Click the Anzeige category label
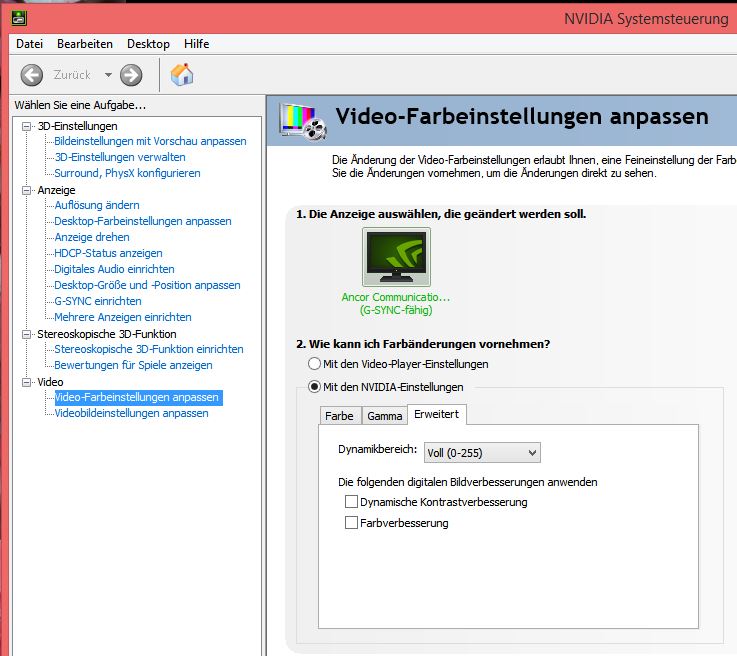Screen dimensions: 737x656 pos(56,190)
